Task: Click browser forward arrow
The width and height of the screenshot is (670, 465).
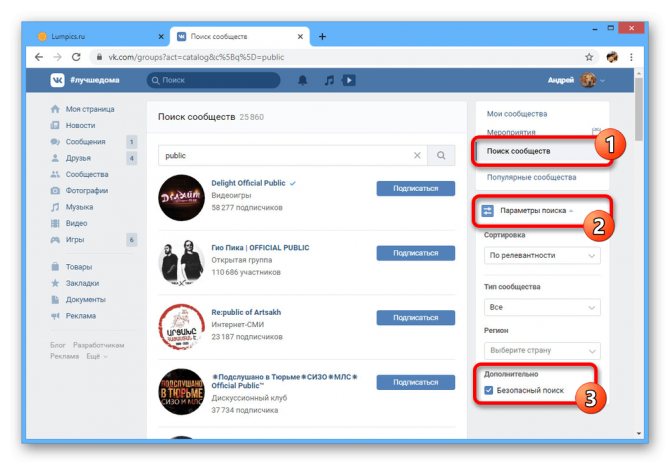Action: coord(57,57)
